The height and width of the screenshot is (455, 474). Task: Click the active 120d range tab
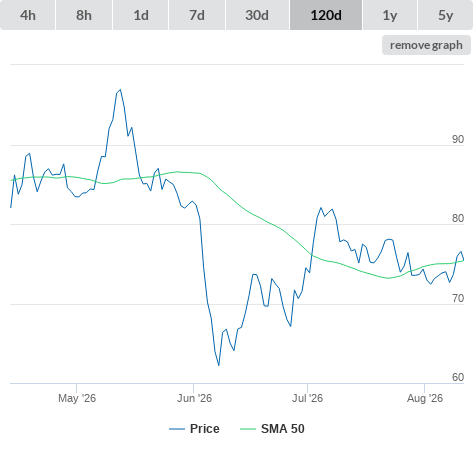326,15
